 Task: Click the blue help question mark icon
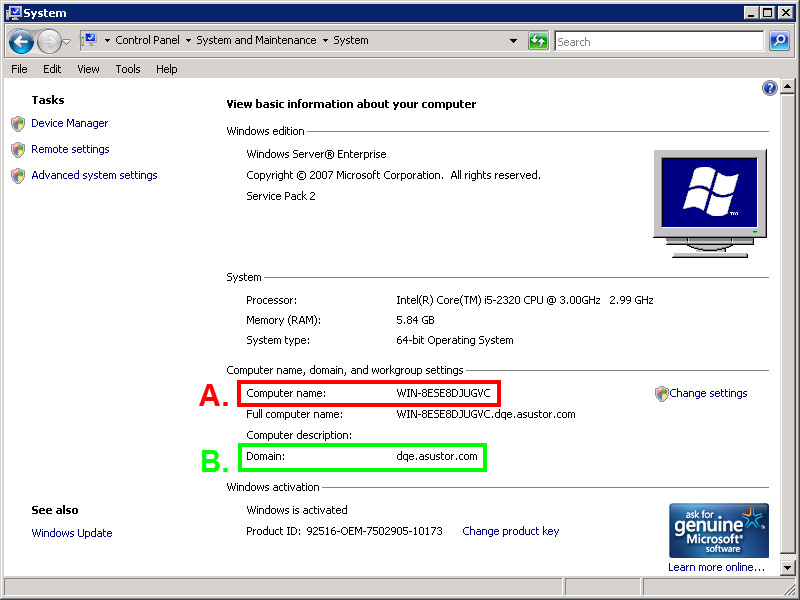click(769, 88)
